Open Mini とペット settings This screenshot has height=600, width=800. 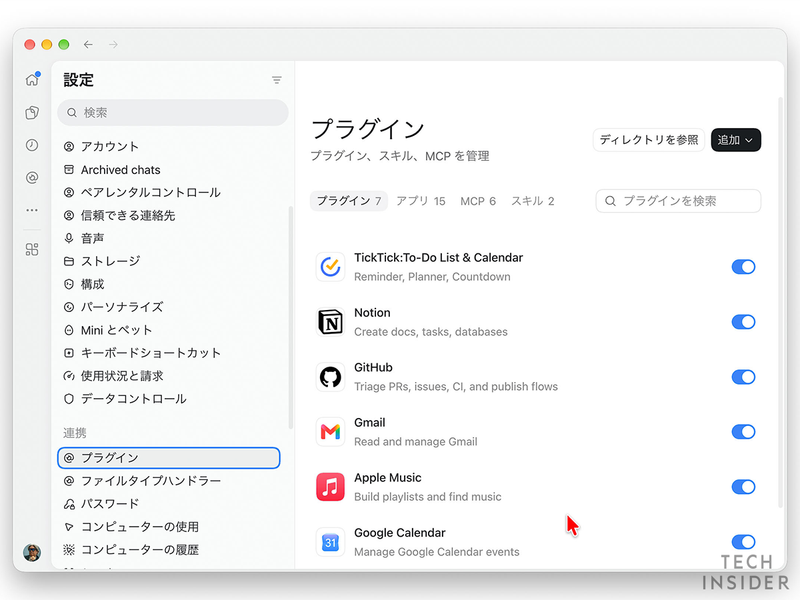tap(169, 330)
